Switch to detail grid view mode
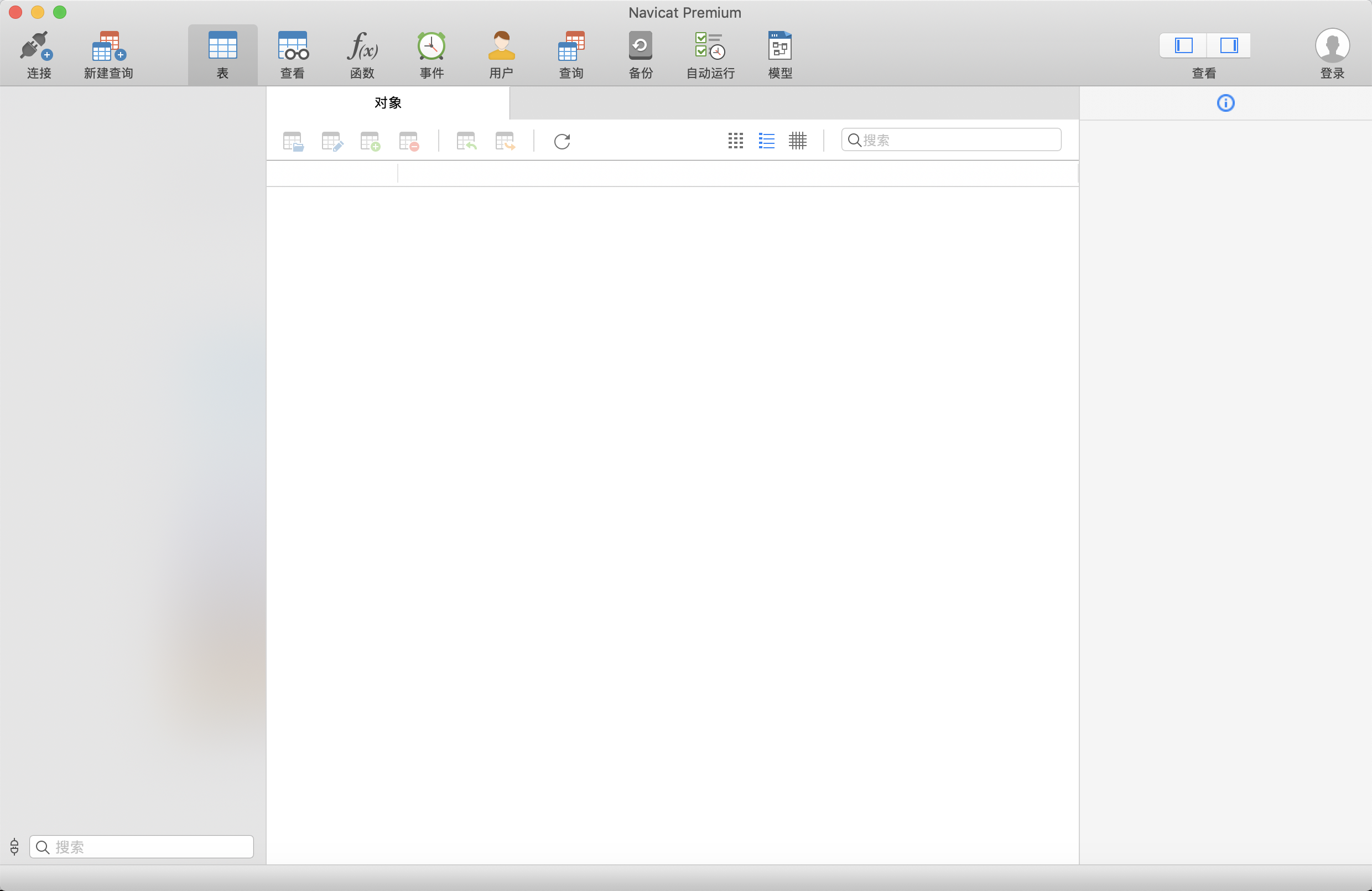 [x=798, y=141]
